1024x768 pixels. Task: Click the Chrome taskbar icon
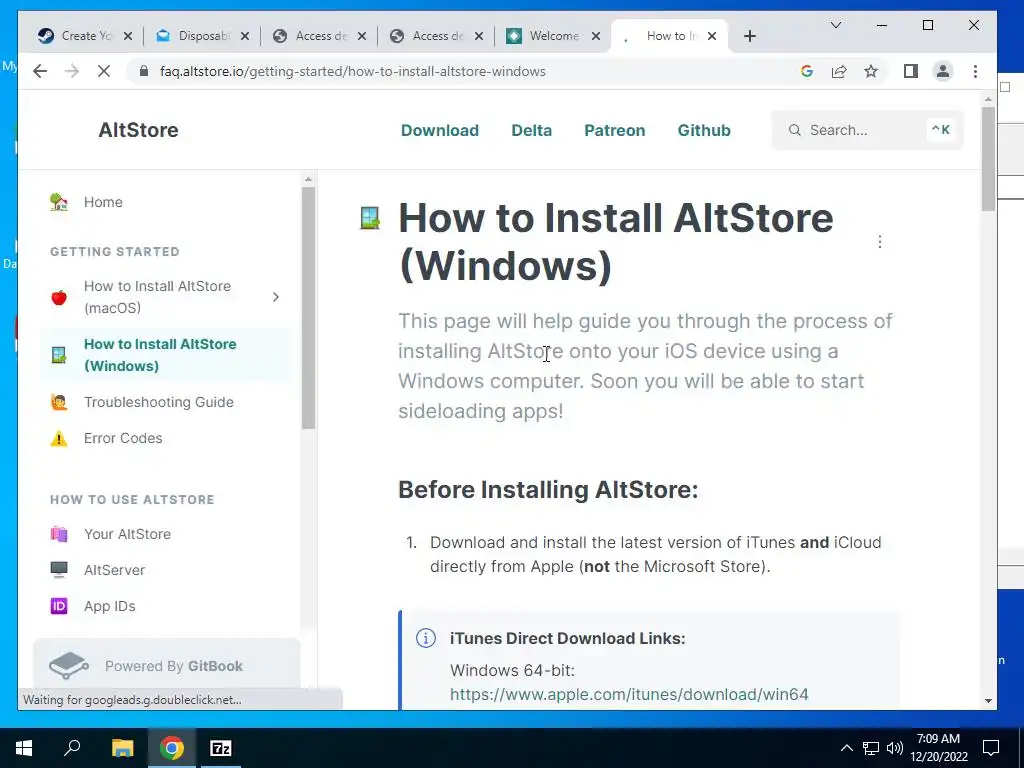click(172, 748)
